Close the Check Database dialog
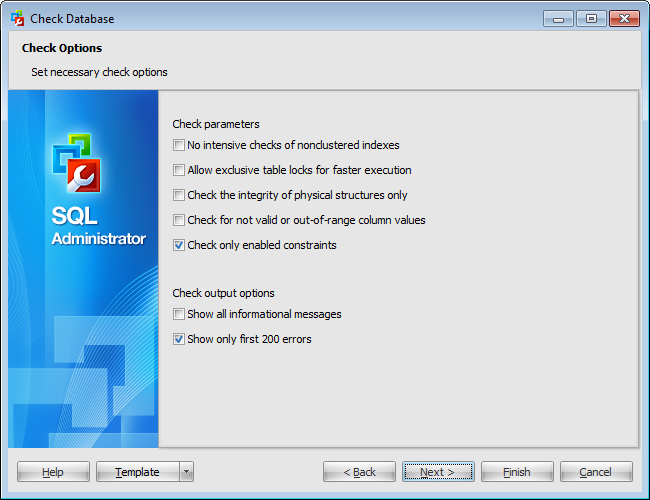 click(x=623, y=18)
